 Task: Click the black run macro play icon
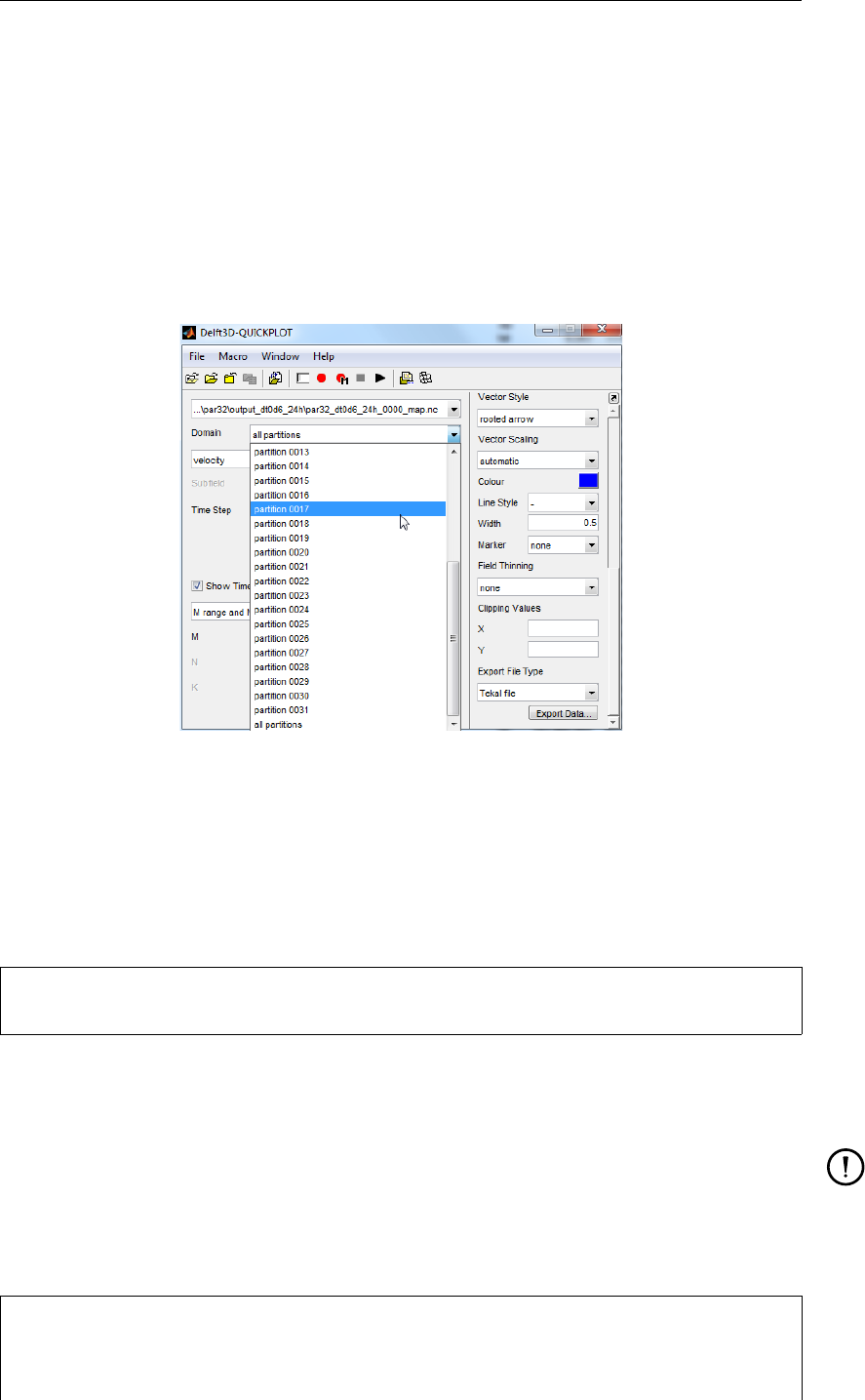click(380, 379)
